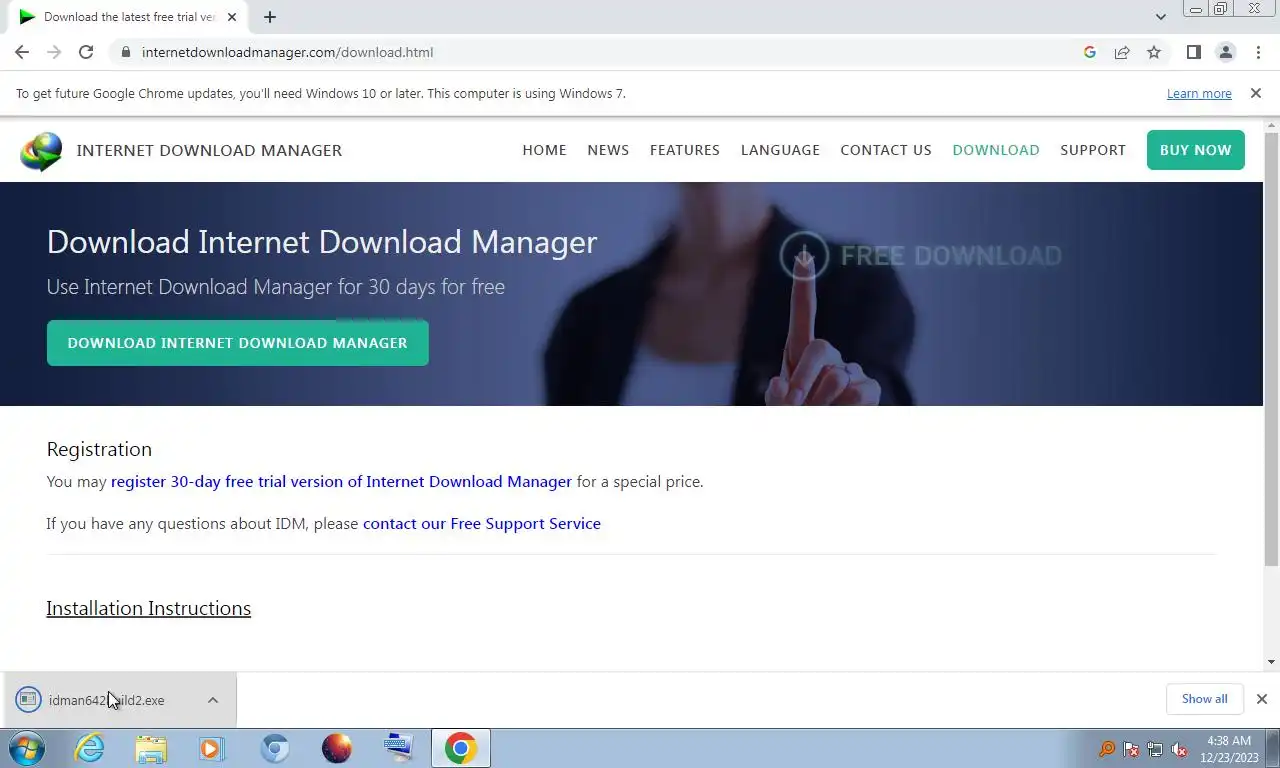
Task: Click the share page icon
Action: (x=1122, y=52)
